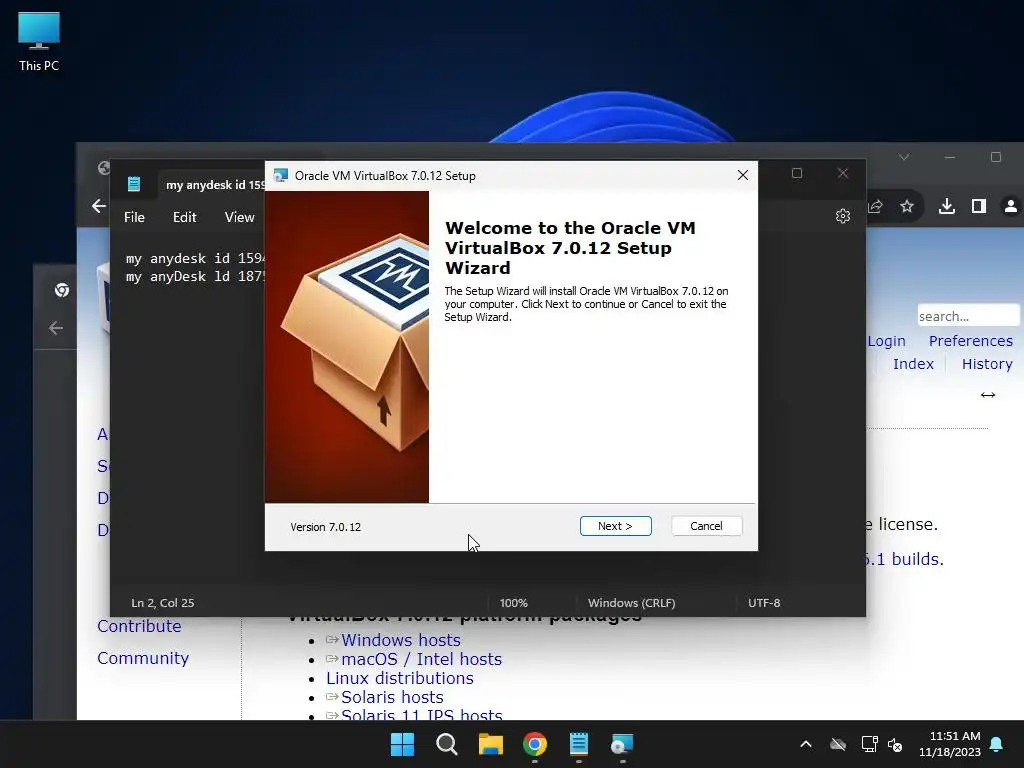Toggle Chrome side panel icon
The height and width of the screenshot is (768, 1024).
click(x=978, y=206)
